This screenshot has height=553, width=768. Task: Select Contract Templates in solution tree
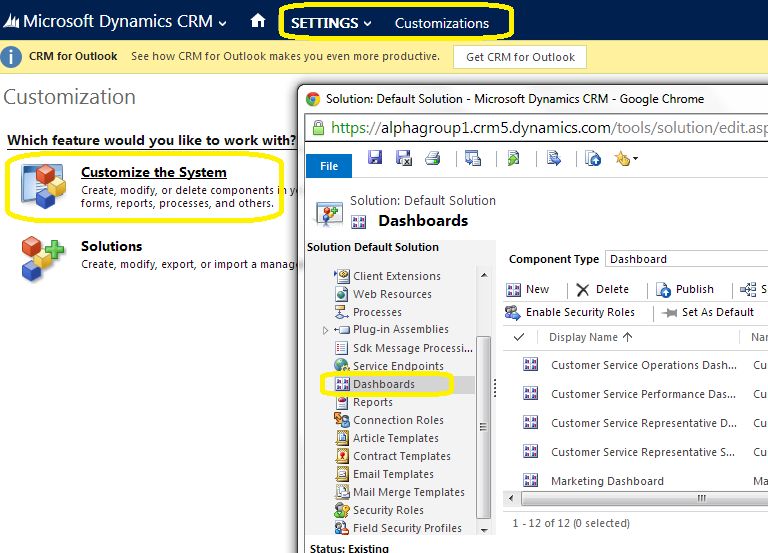(x=402, y=456)
